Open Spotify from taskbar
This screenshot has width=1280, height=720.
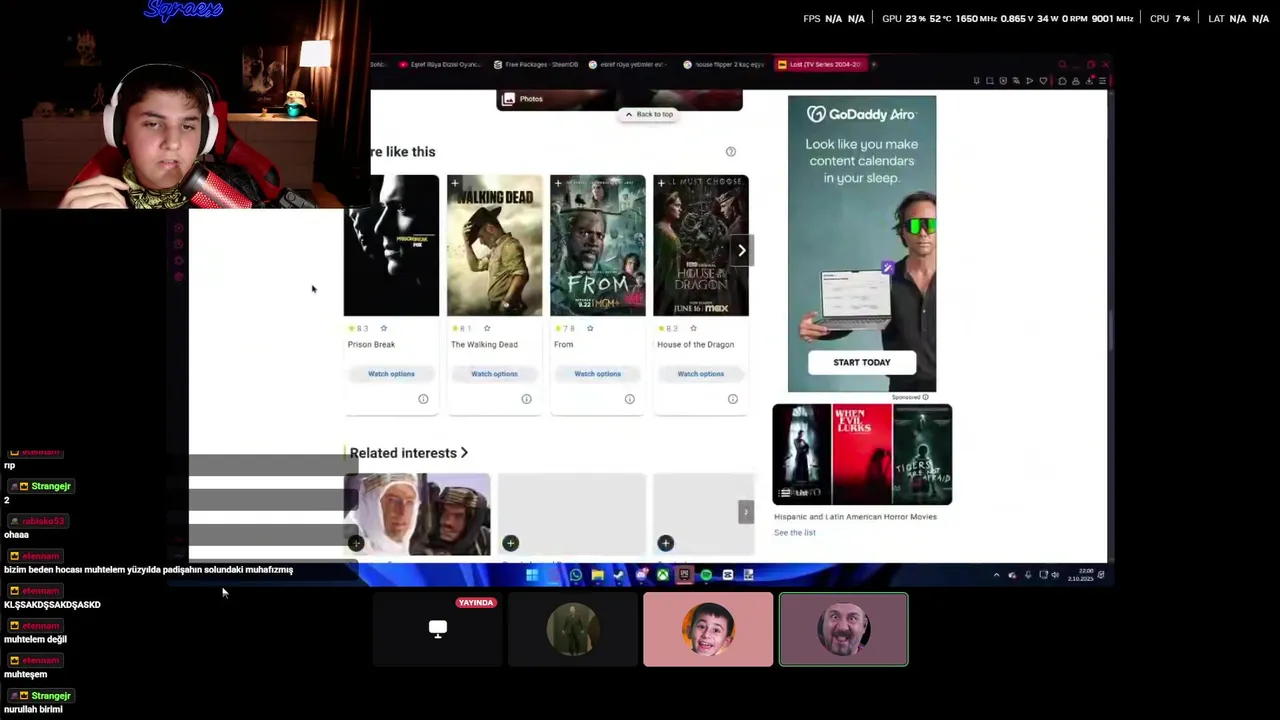click(706, 575)
